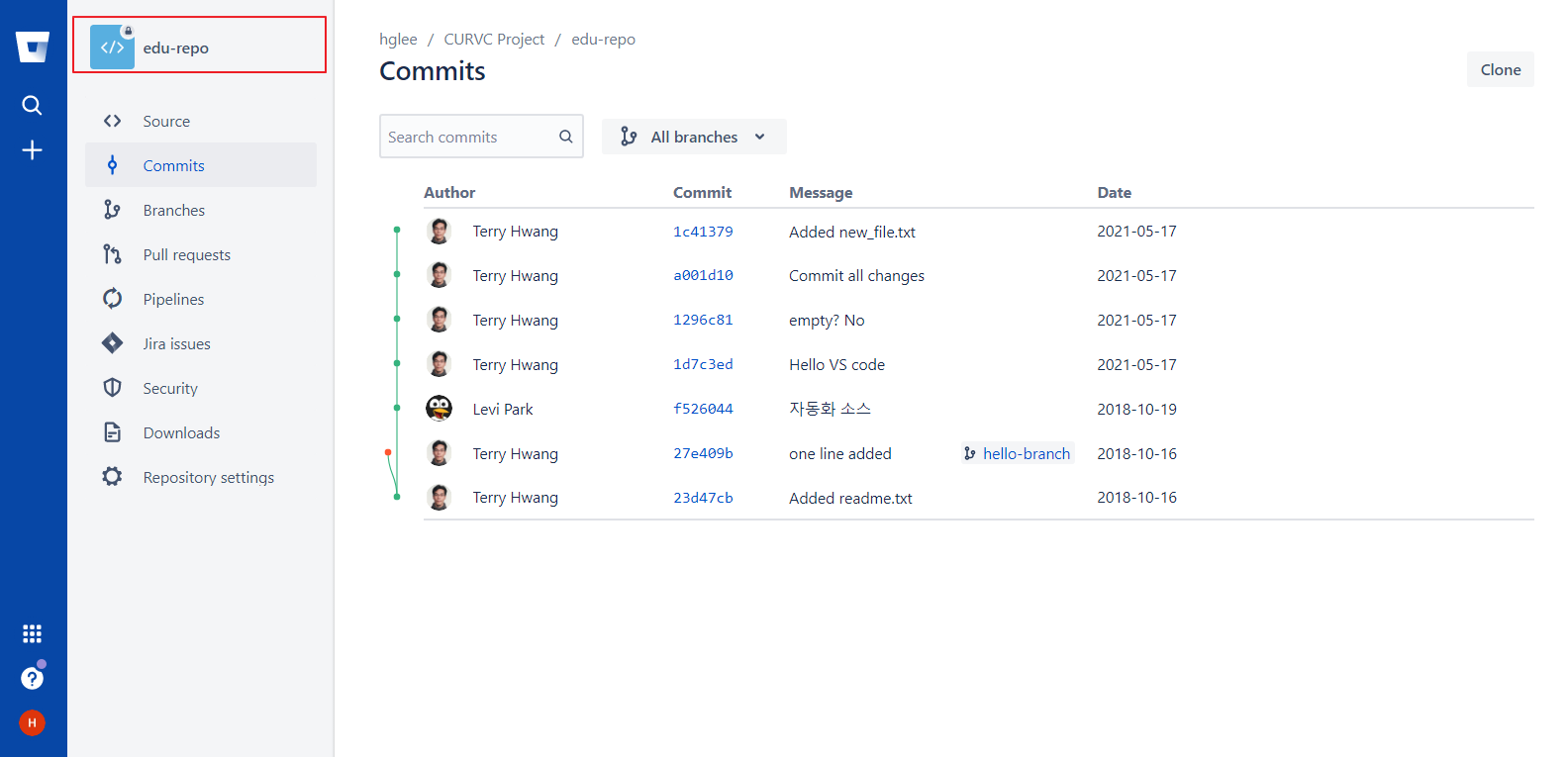This screenshot has width=1568, height=757.
Task: Open Downloads in the sidebar
Action: tap(201, 432)
